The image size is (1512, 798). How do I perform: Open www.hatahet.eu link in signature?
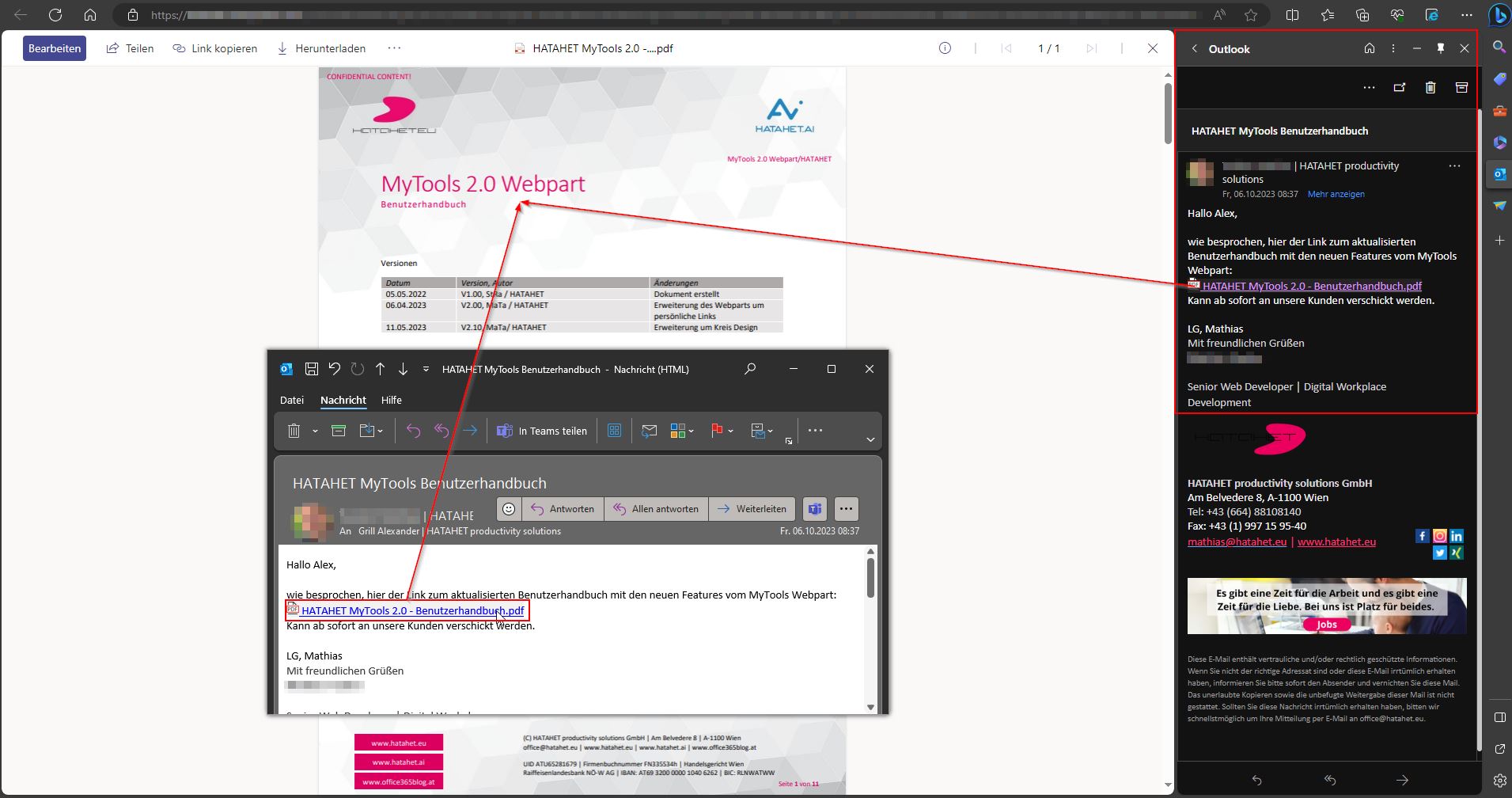1336,542
